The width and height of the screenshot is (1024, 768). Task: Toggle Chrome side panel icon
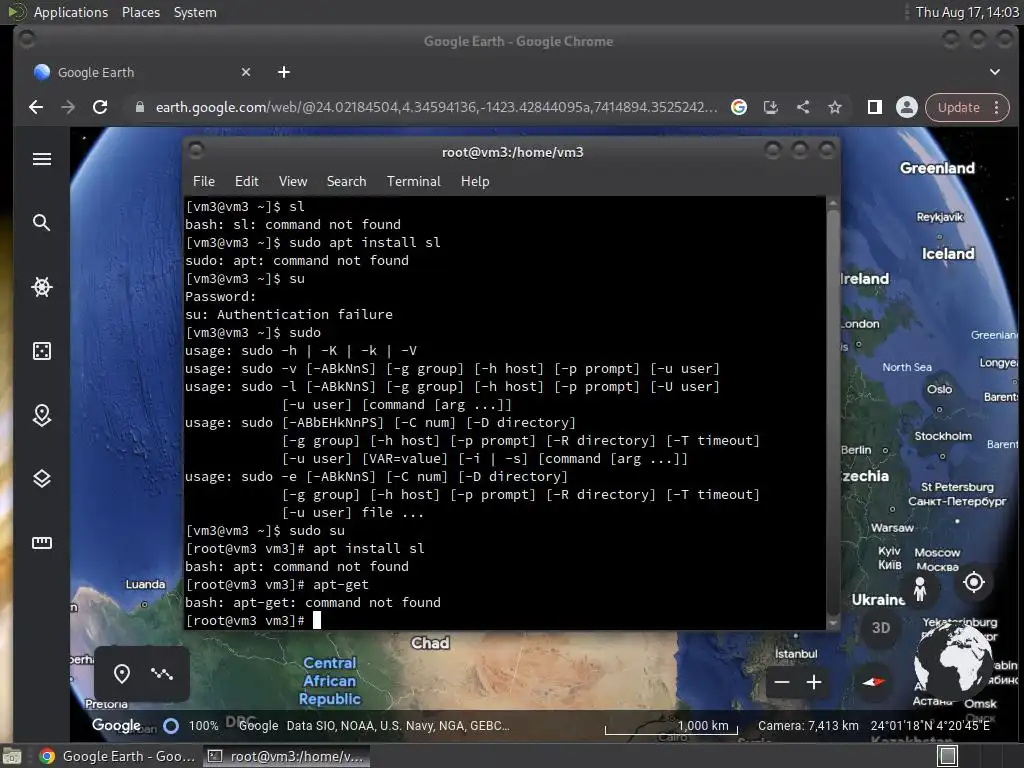click(x=874, y=107)
